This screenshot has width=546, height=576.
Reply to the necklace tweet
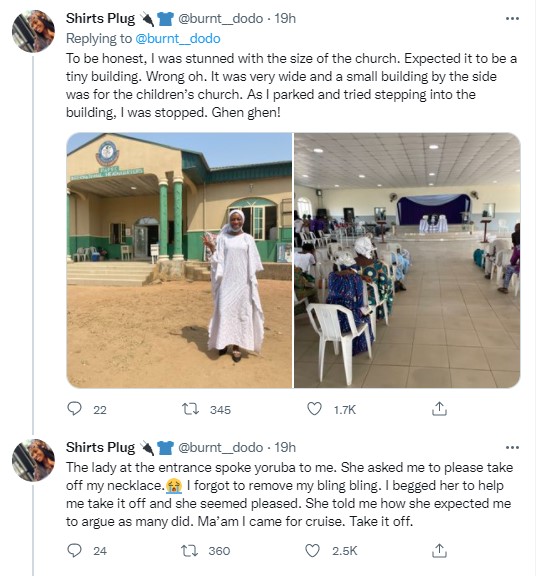pyautogui.click(x=75, y=550)
